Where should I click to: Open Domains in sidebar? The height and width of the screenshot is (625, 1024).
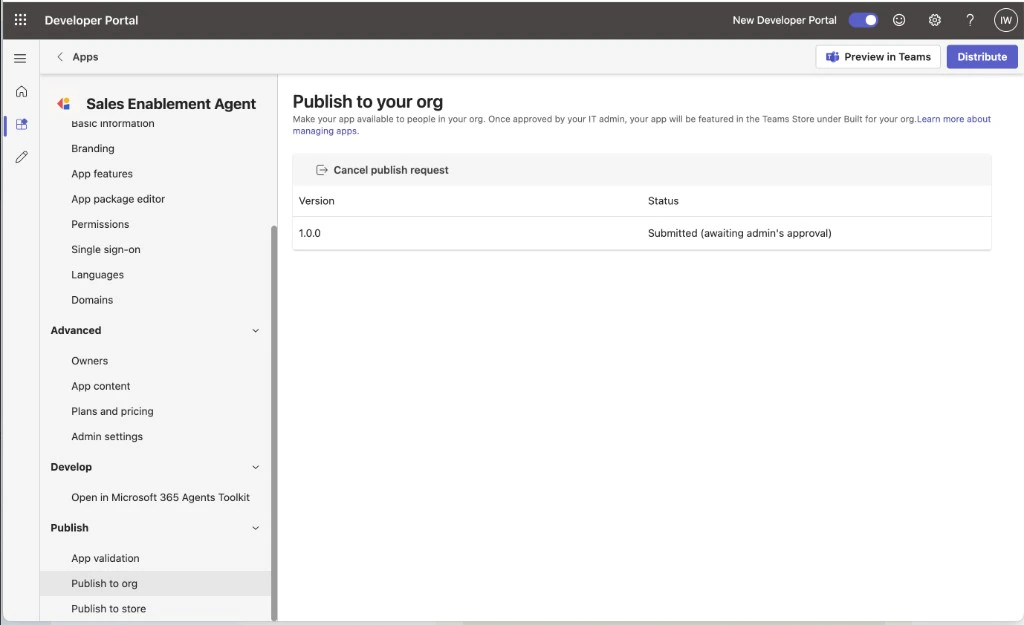pos(92,300)
